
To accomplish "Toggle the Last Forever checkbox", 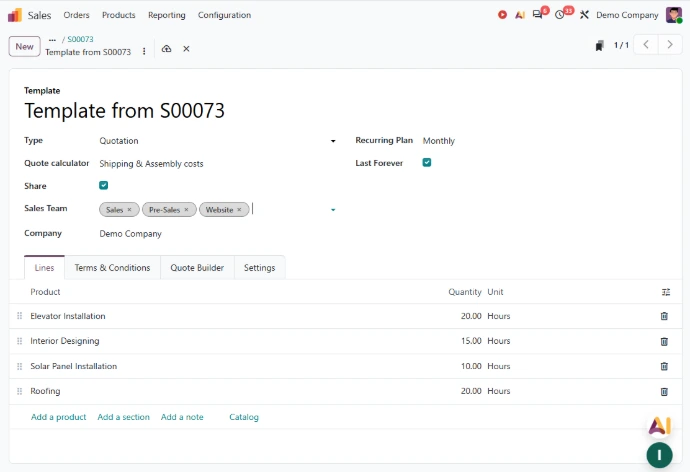I will pyautogui.click(x=426, y=162).
